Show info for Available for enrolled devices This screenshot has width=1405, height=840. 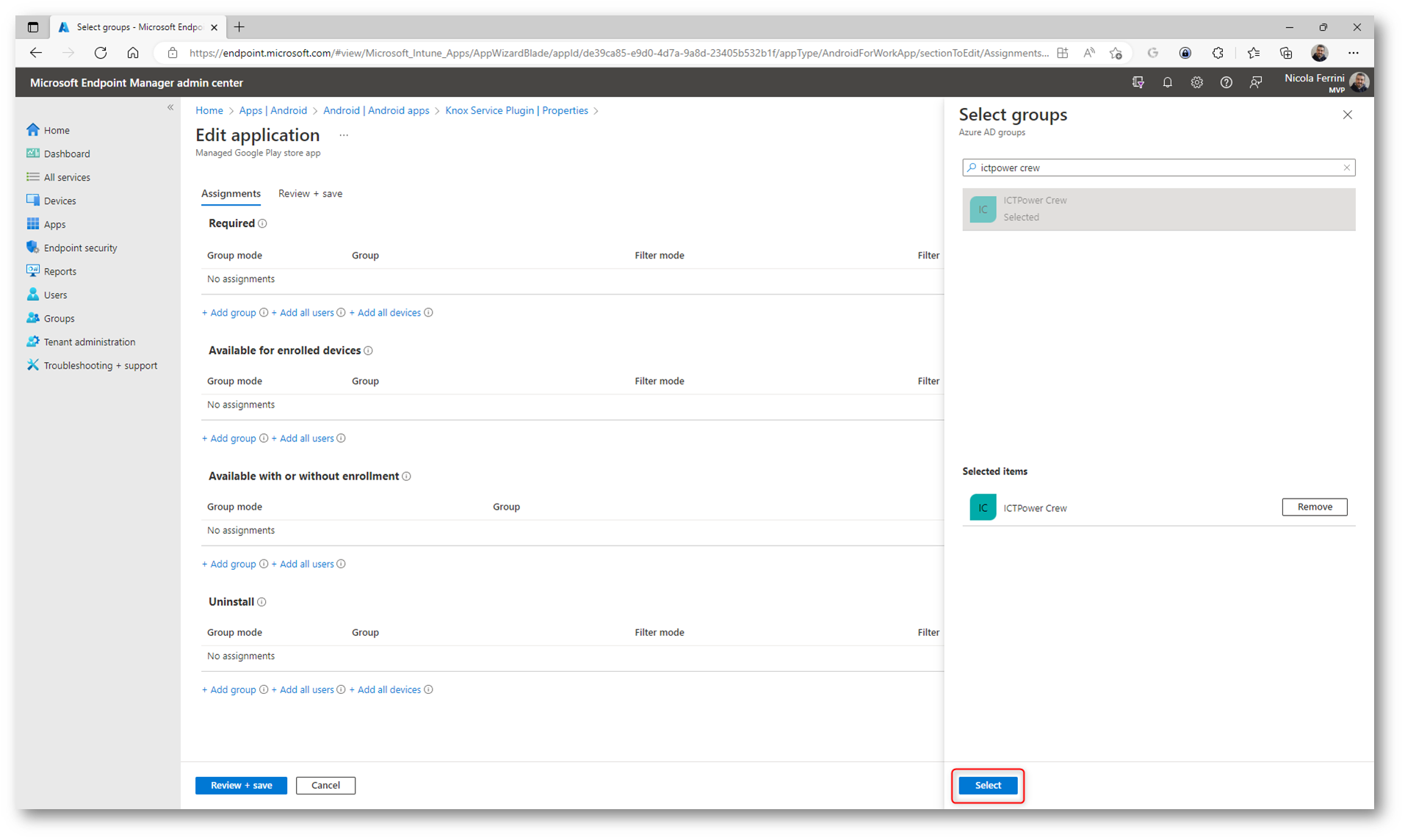368,351
